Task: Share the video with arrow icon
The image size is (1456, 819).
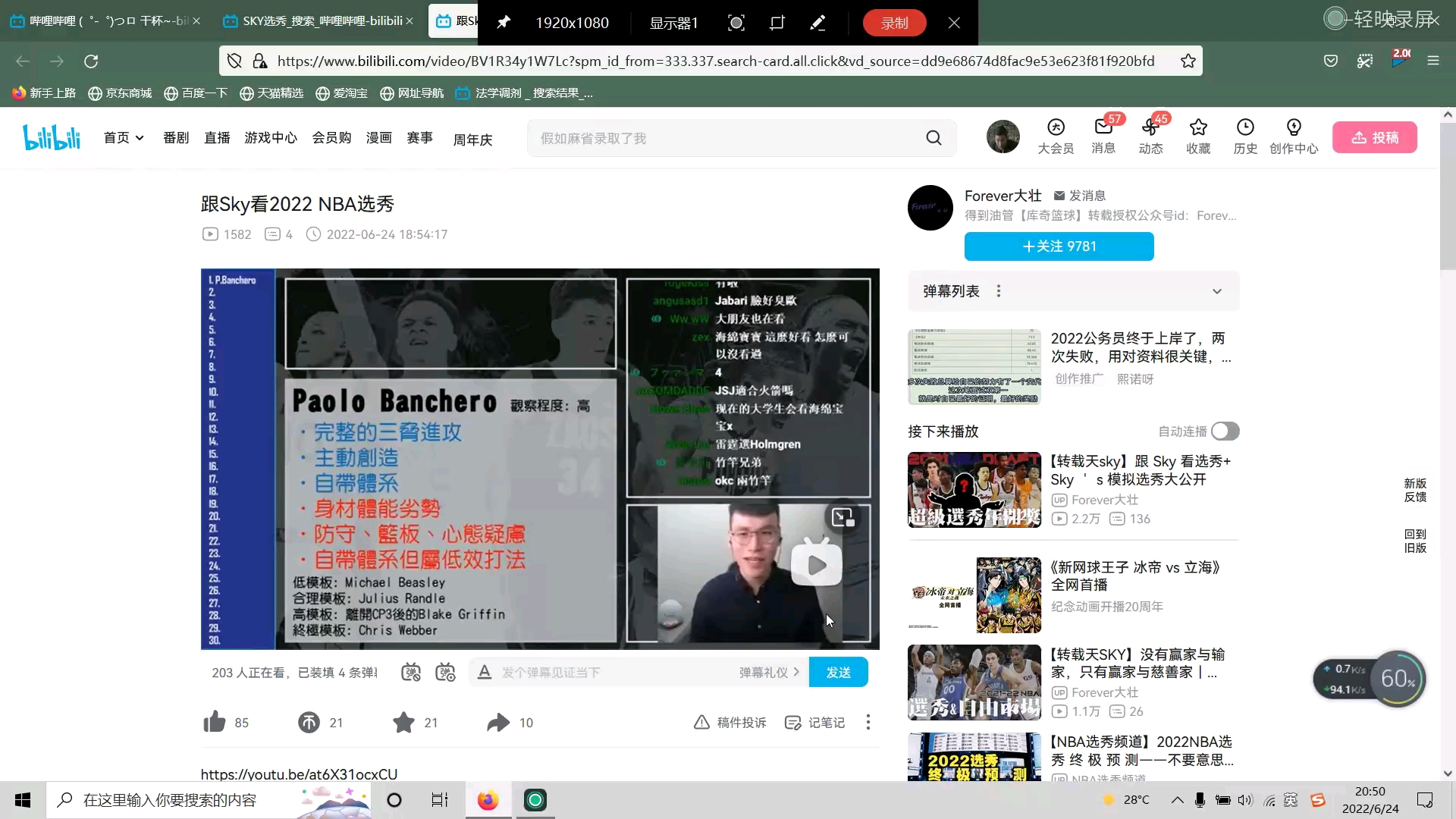Action: [498, 722]
